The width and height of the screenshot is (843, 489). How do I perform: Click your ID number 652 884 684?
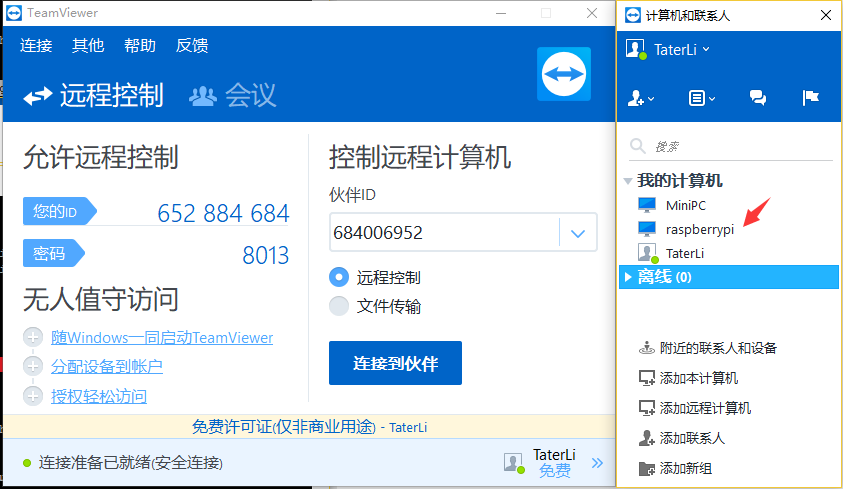click(x=223, y=213)
